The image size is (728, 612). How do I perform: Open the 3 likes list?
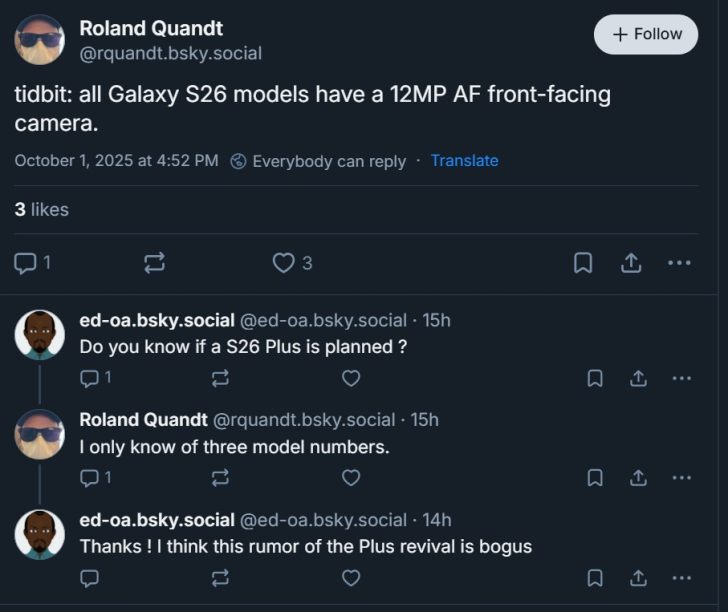(x=41, y=209)
